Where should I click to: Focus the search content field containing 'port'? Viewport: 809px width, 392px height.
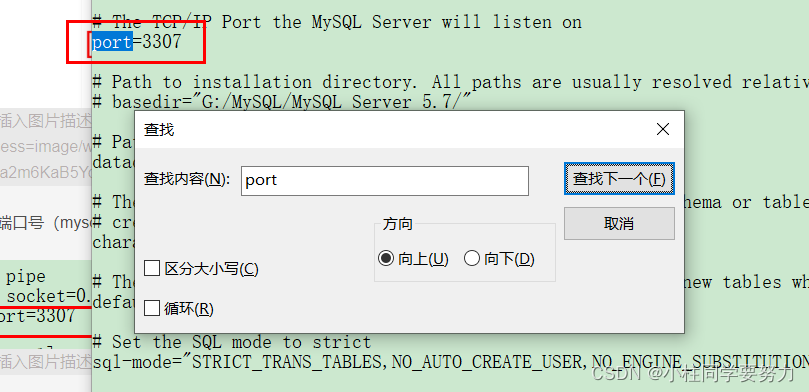click(x=384, y=181)
